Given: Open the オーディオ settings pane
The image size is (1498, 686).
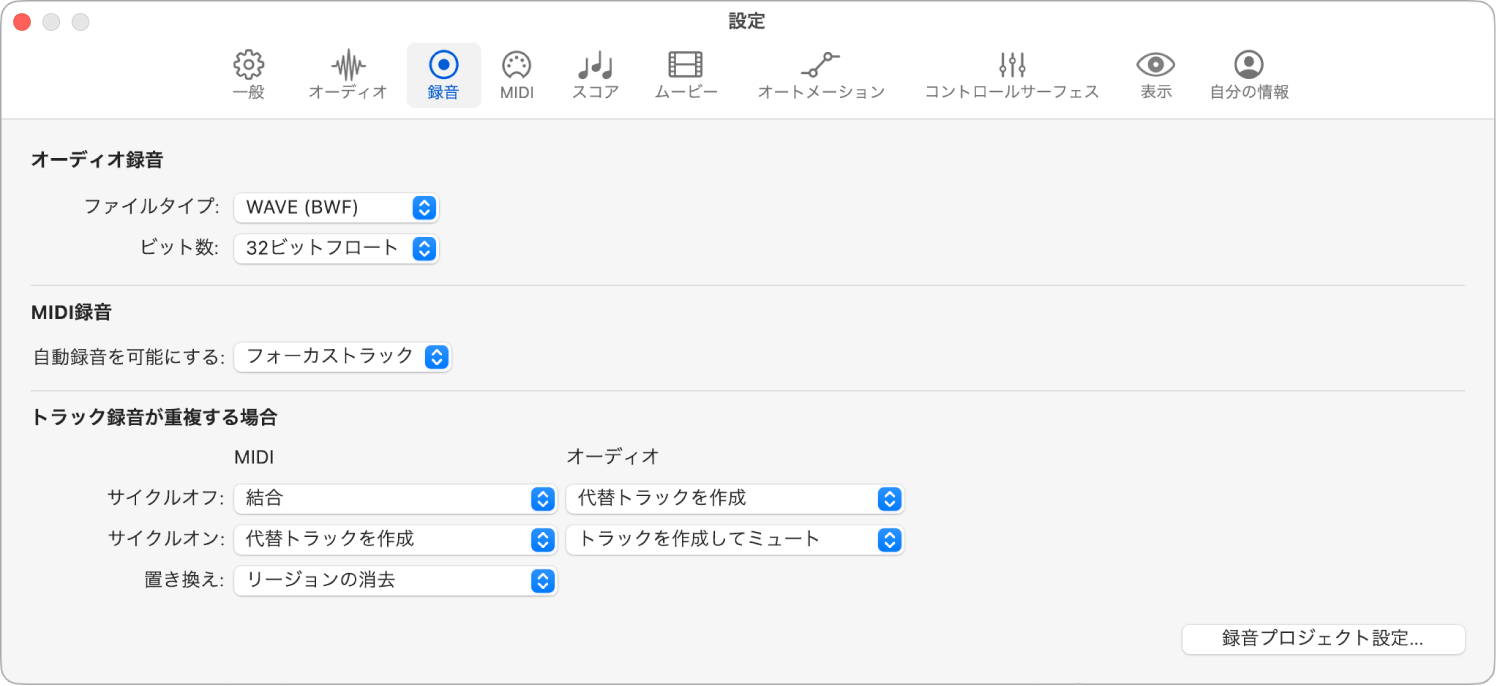Looking at the screenshot, I should point(347,74).
